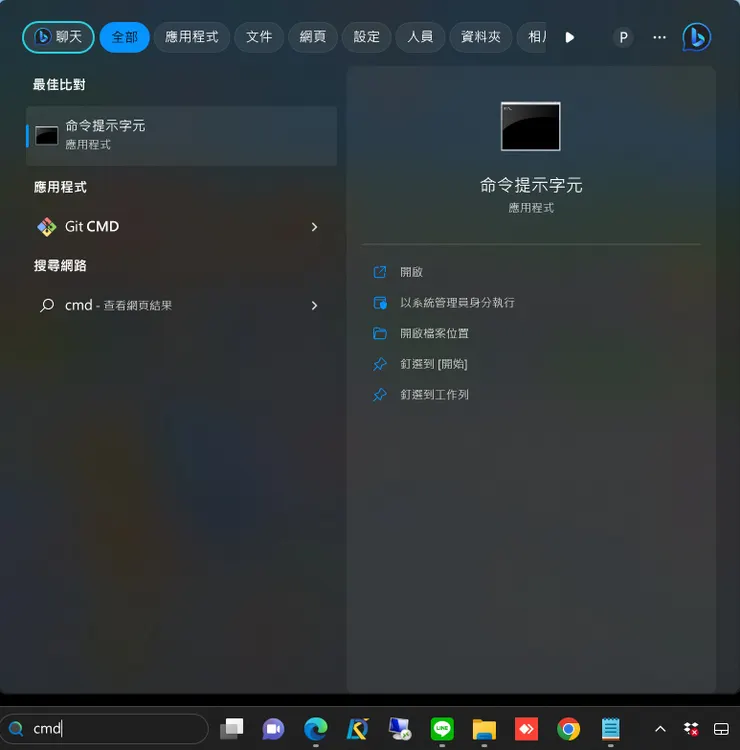Select the 全部 filter tab
740x750 pixels.
[x=124, y=37]
